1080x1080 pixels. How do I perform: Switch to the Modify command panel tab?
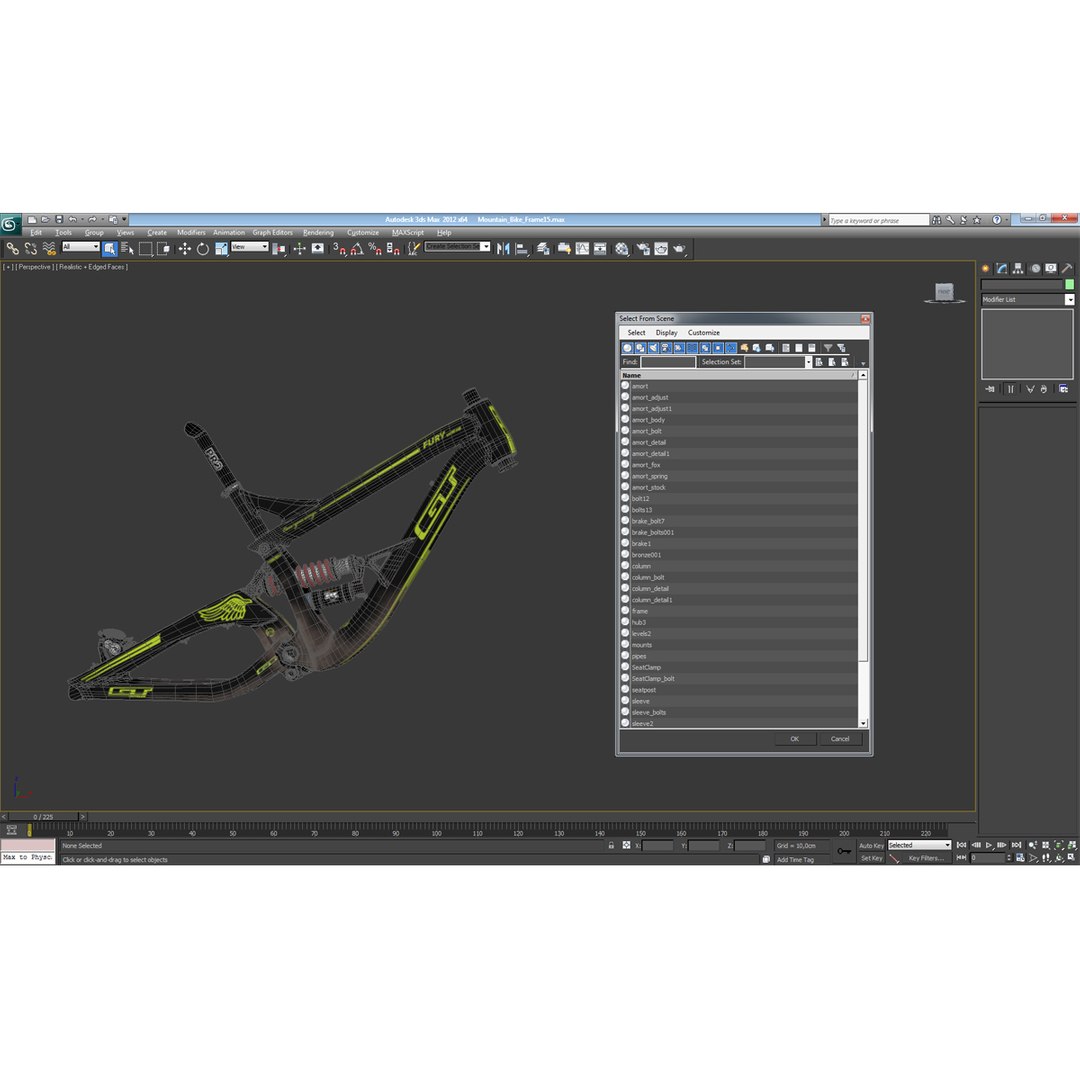pos(1001,269)
